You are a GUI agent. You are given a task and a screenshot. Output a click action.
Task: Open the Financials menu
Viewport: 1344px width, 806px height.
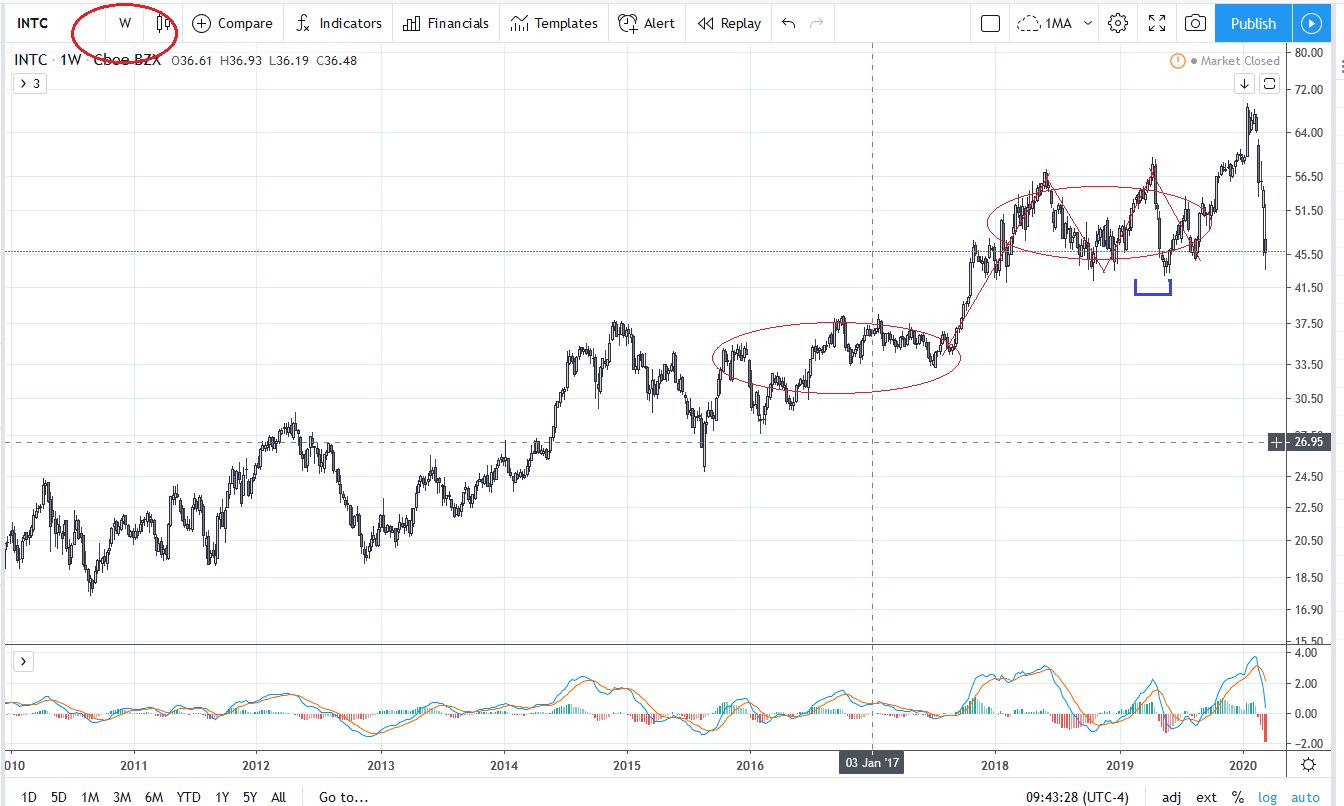click(x=446, y=23)
